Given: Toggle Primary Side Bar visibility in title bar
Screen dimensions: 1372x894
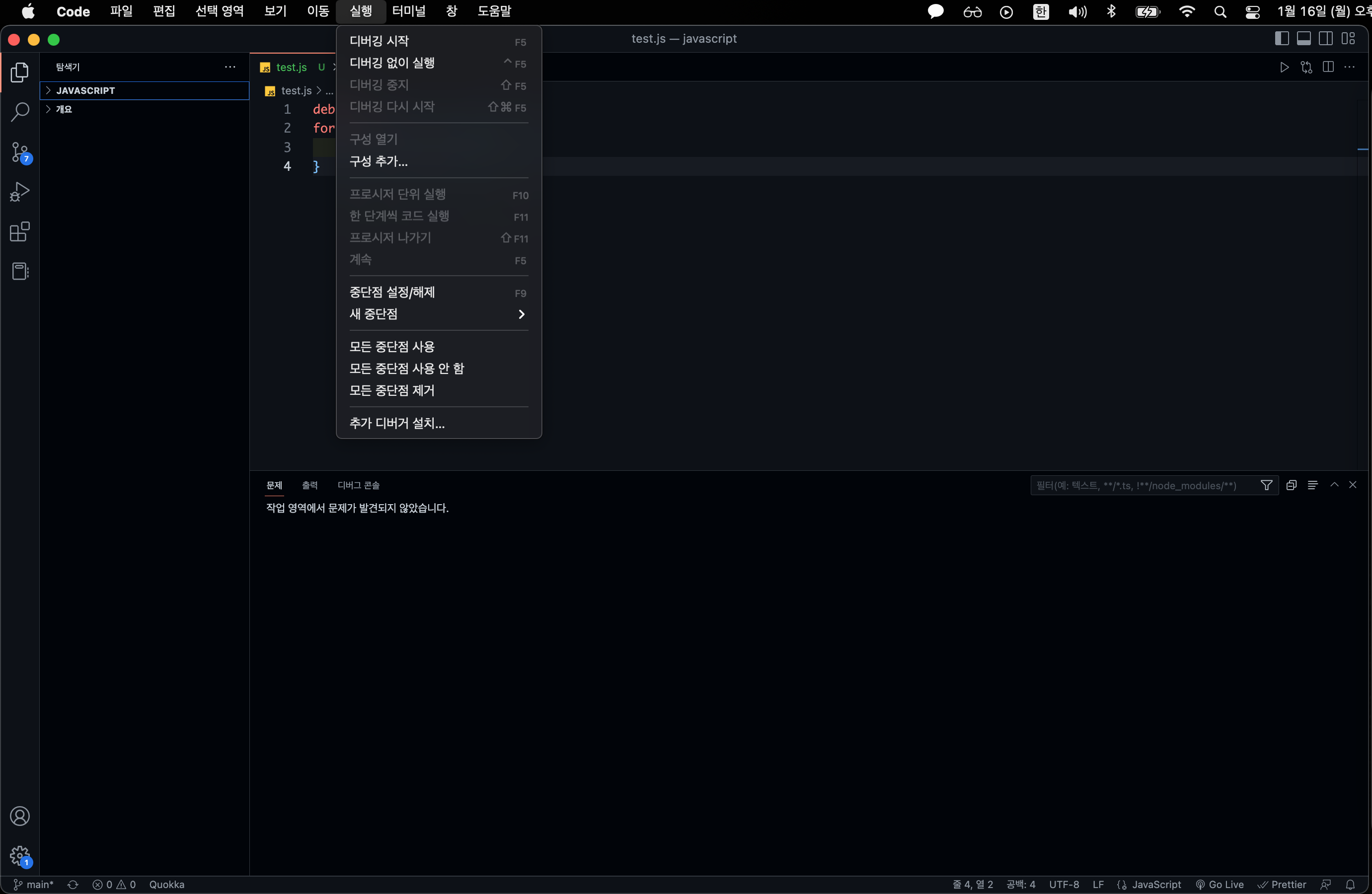Looking at the screenshot, I should (x=1282, y=39).
